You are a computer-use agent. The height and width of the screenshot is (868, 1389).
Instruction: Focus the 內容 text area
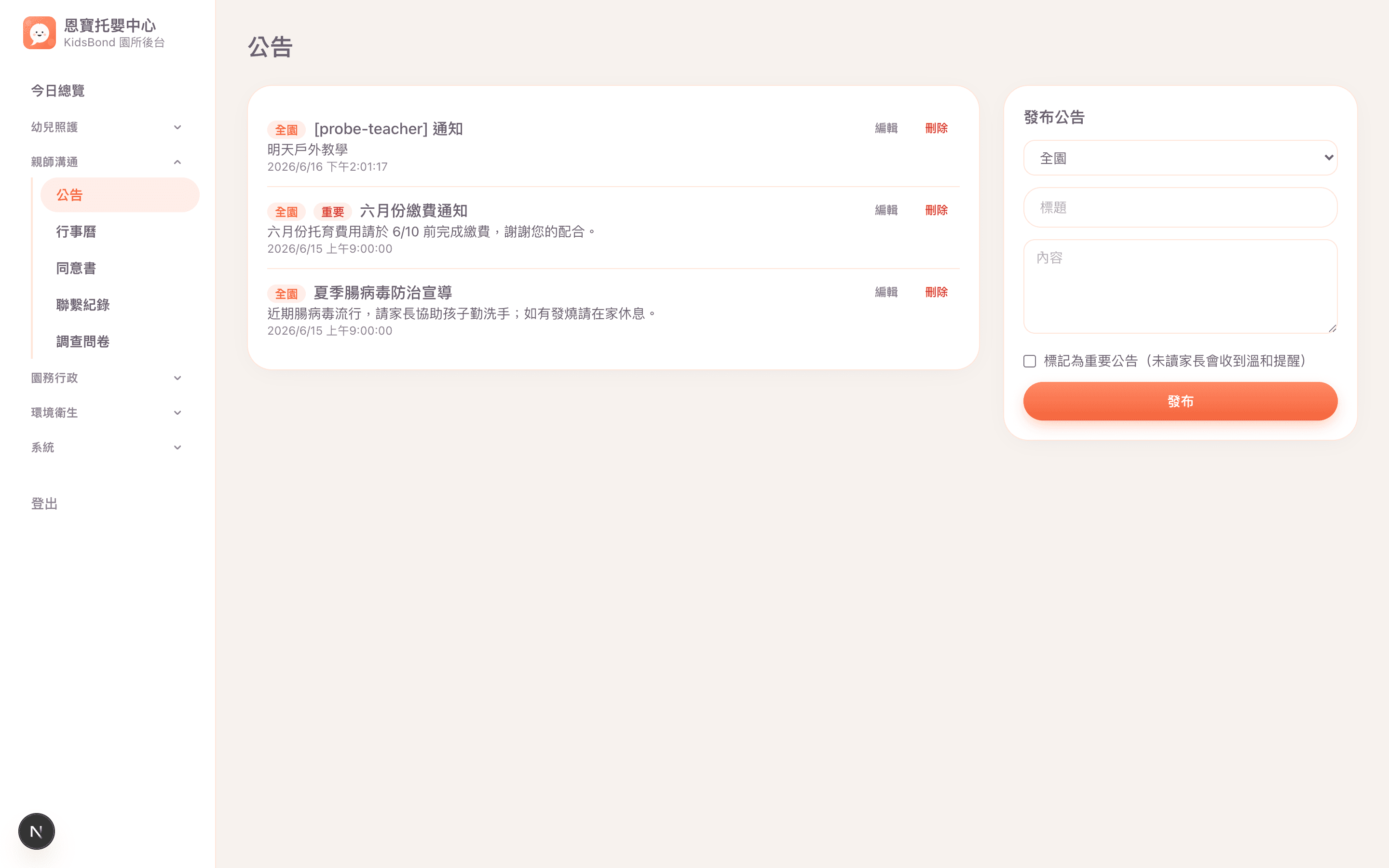pyautogui.click(x=1180, y=286)
